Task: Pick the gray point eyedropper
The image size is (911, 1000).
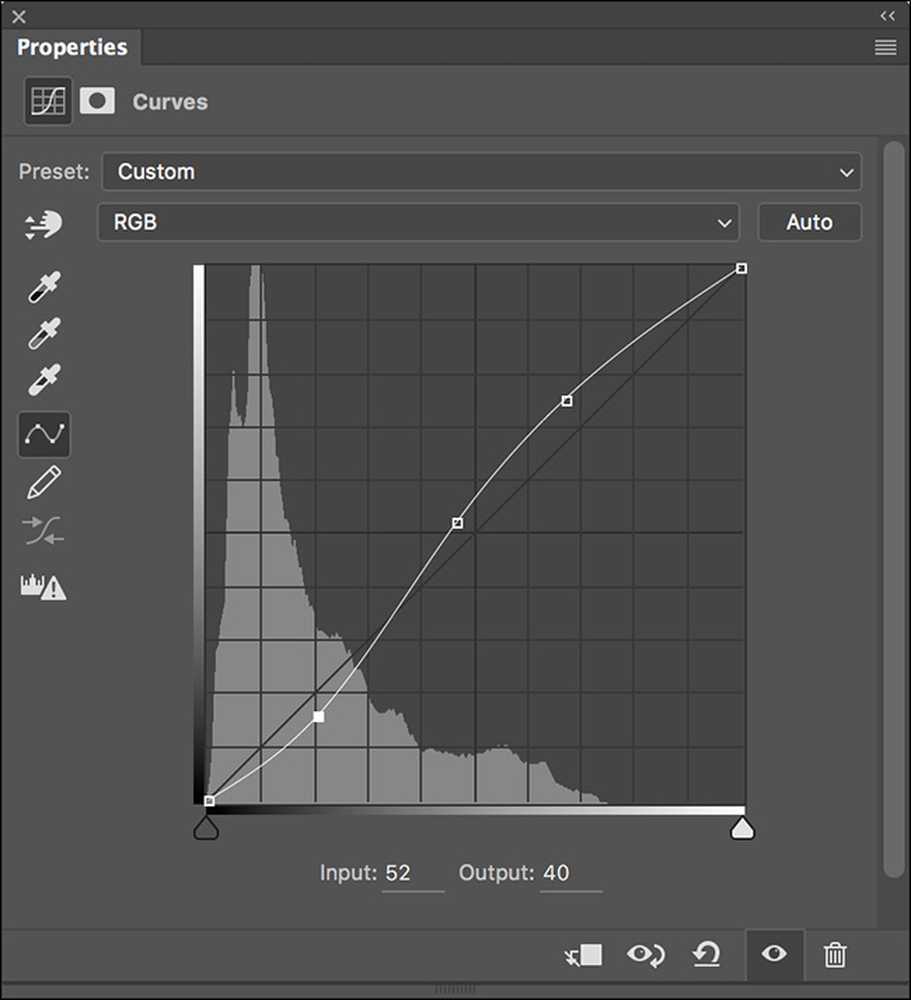Action: point(44,333)
